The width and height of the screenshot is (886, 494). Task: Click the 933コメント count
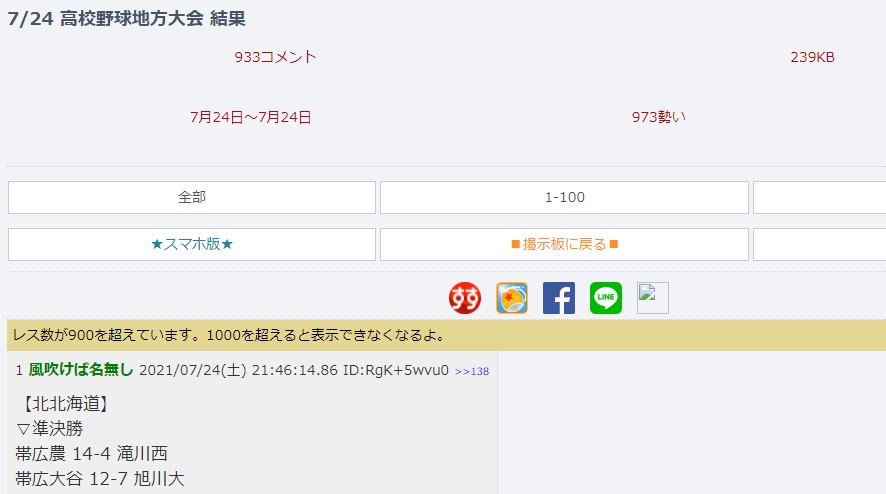tap(275, 57)
